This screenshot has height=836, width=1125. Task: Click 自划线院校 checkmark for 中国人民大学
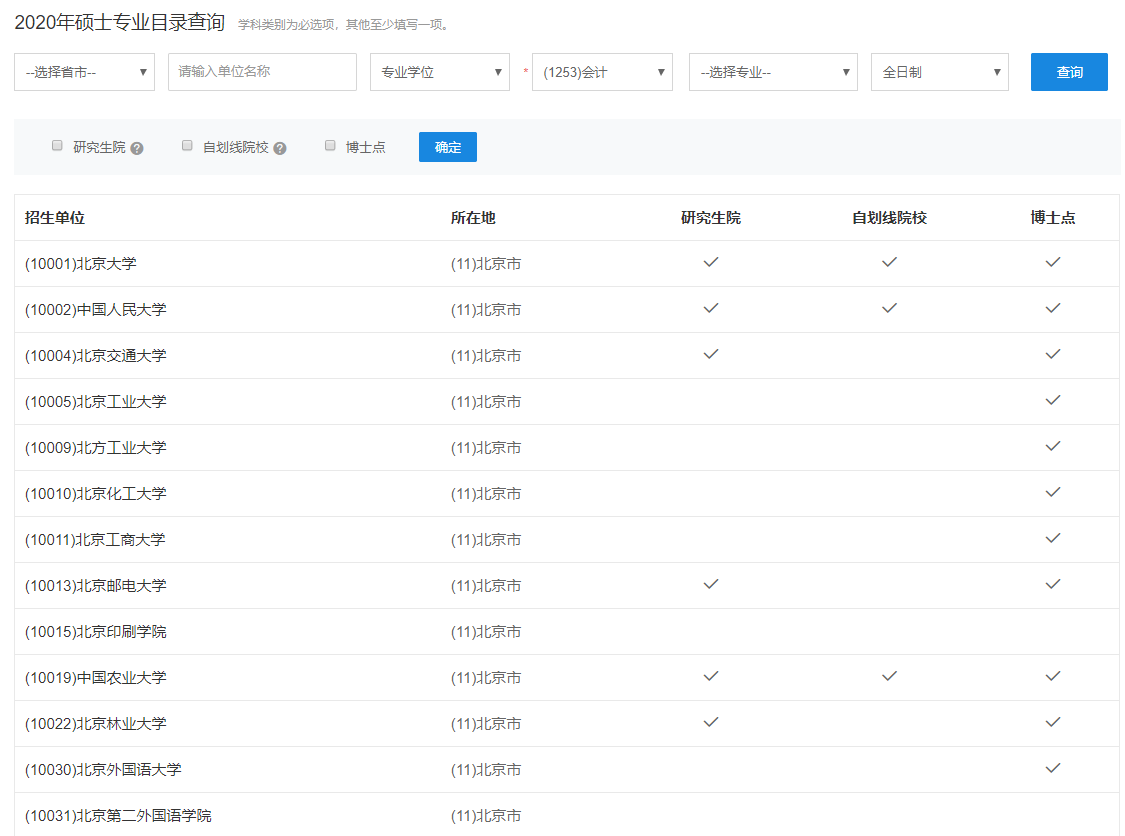889,308
